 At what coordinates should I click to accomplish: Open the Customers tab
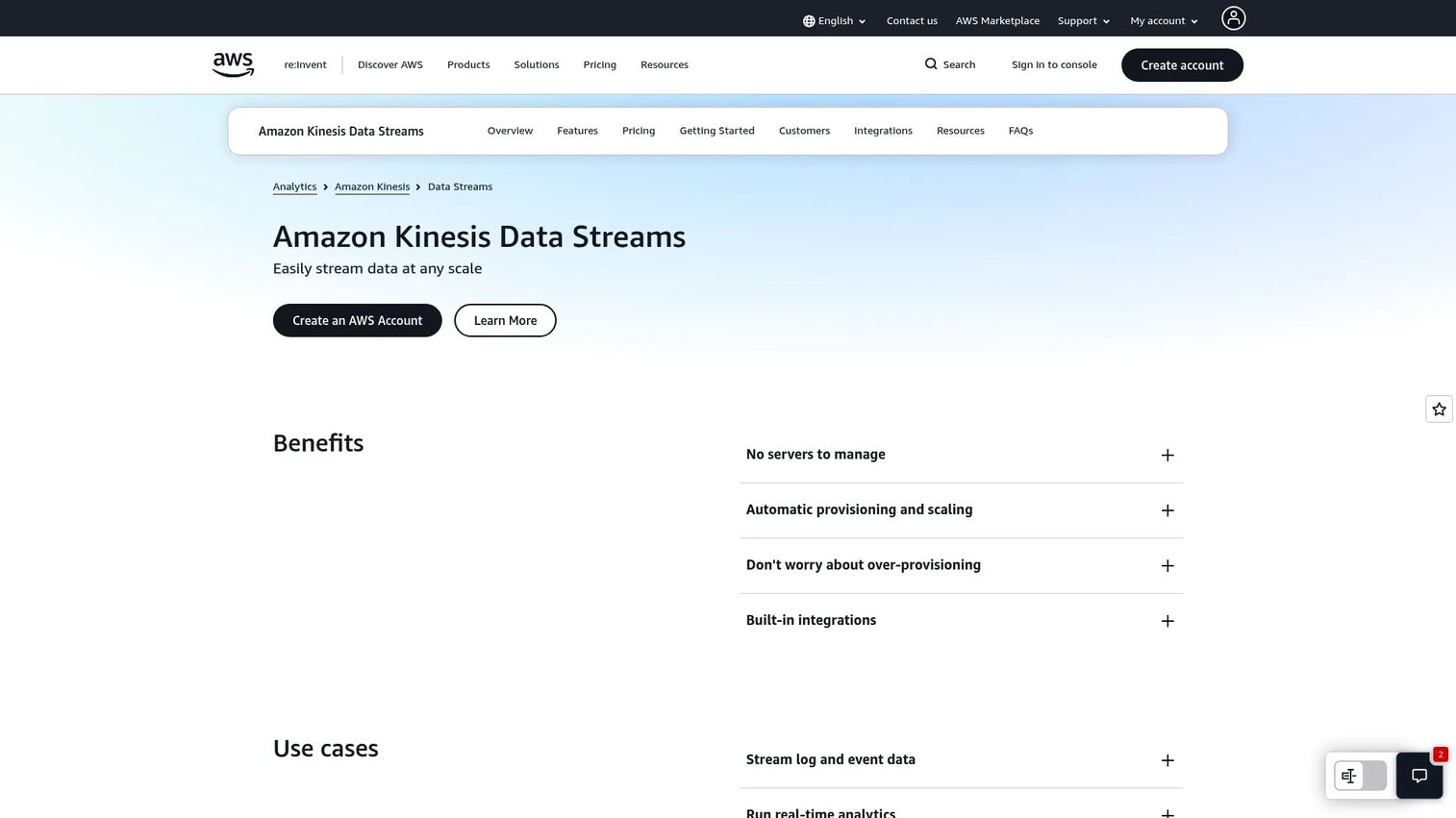click(x=804, y=131)
